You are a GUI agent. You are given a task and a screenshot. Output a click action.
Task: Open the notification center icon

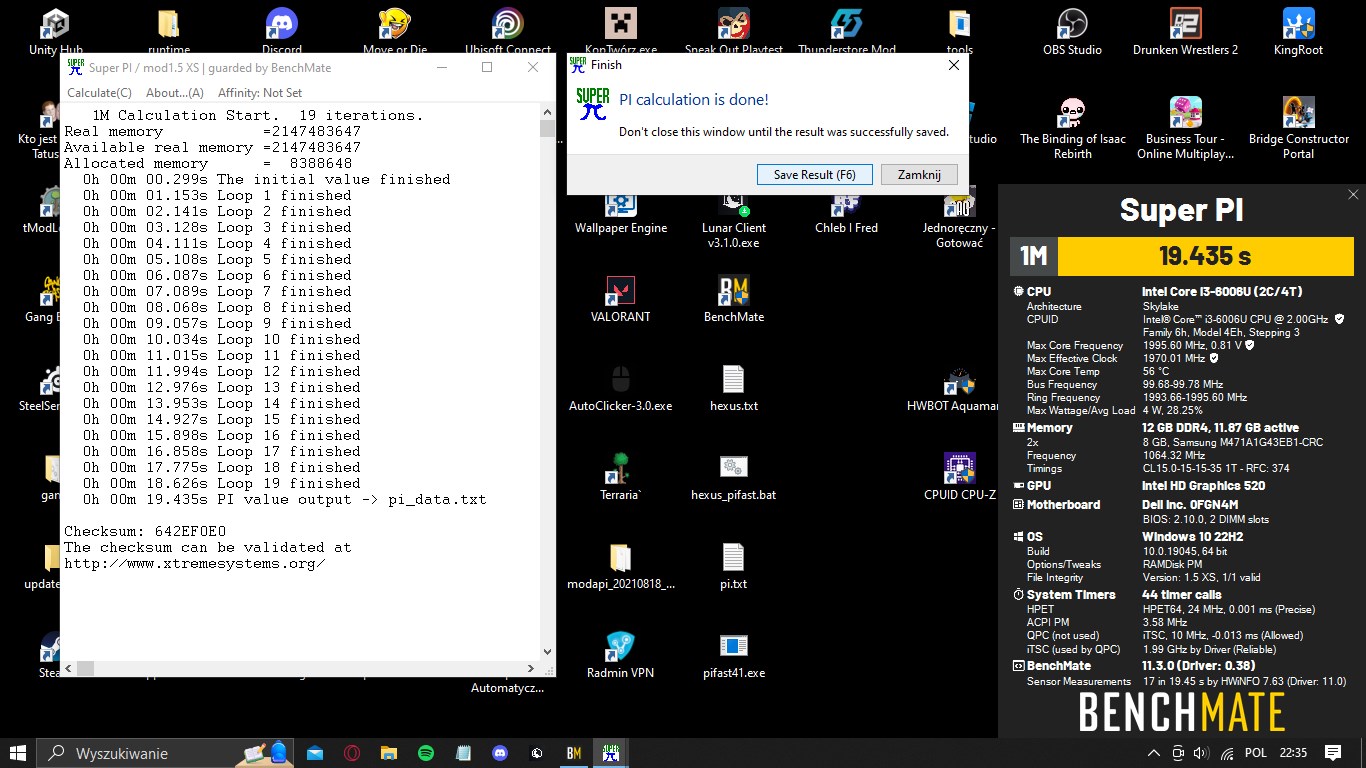pos(1333,753)
